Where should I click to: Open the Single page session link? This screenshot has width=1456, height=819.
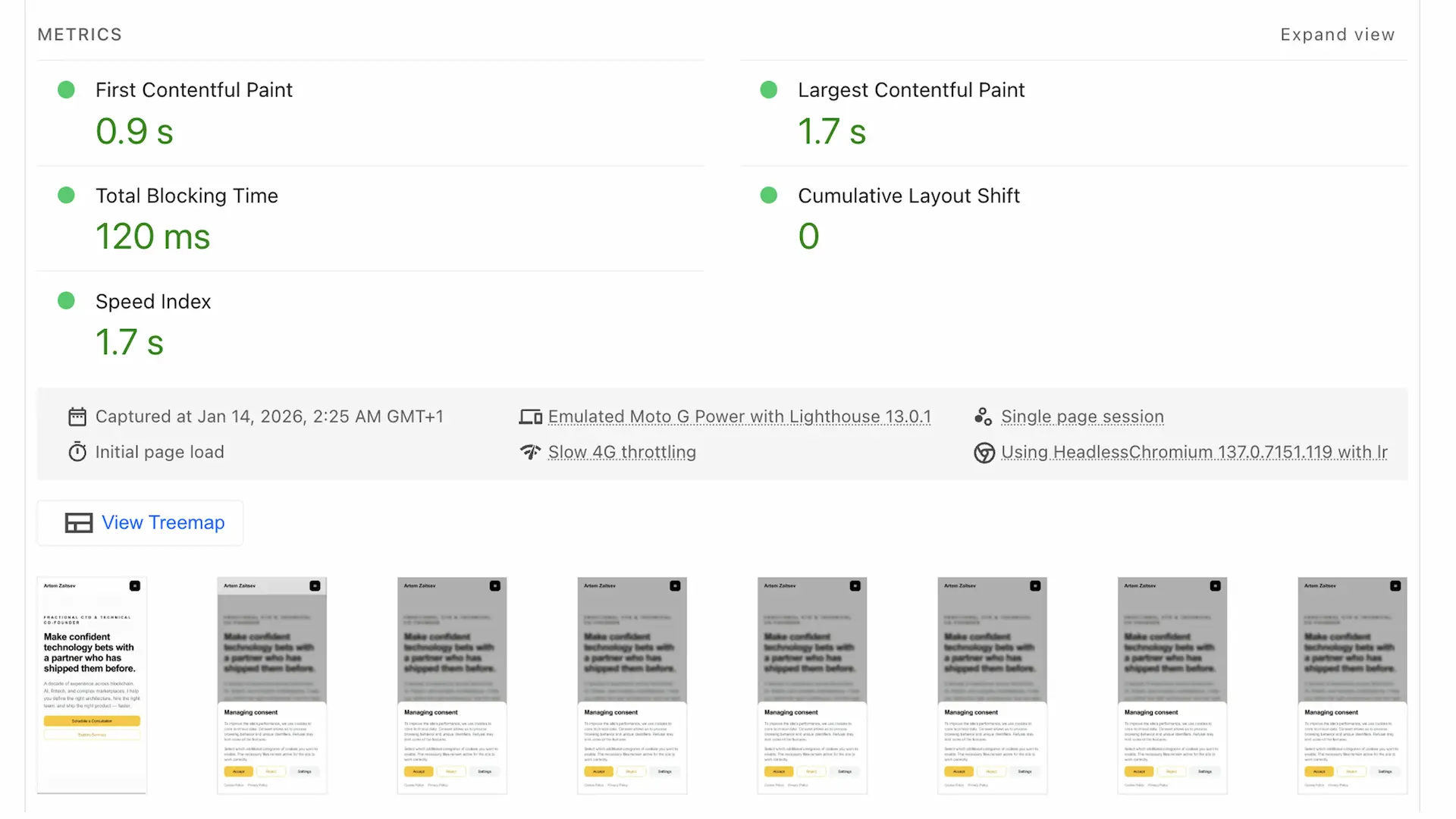tap(1083, 416)
